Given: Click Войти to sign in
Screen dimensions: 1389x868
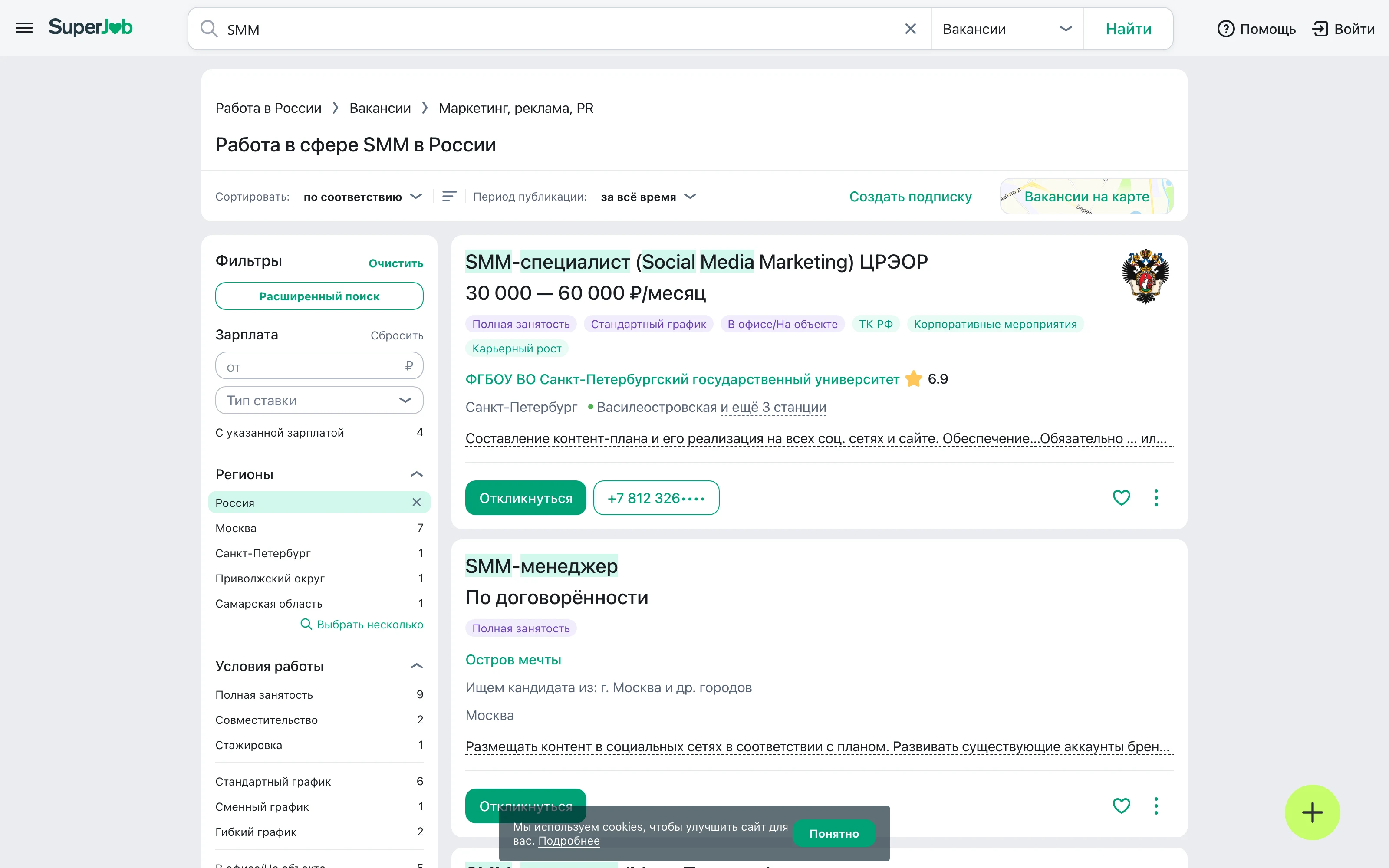Looking at the screenshot, I should (x=1344, y=29).
